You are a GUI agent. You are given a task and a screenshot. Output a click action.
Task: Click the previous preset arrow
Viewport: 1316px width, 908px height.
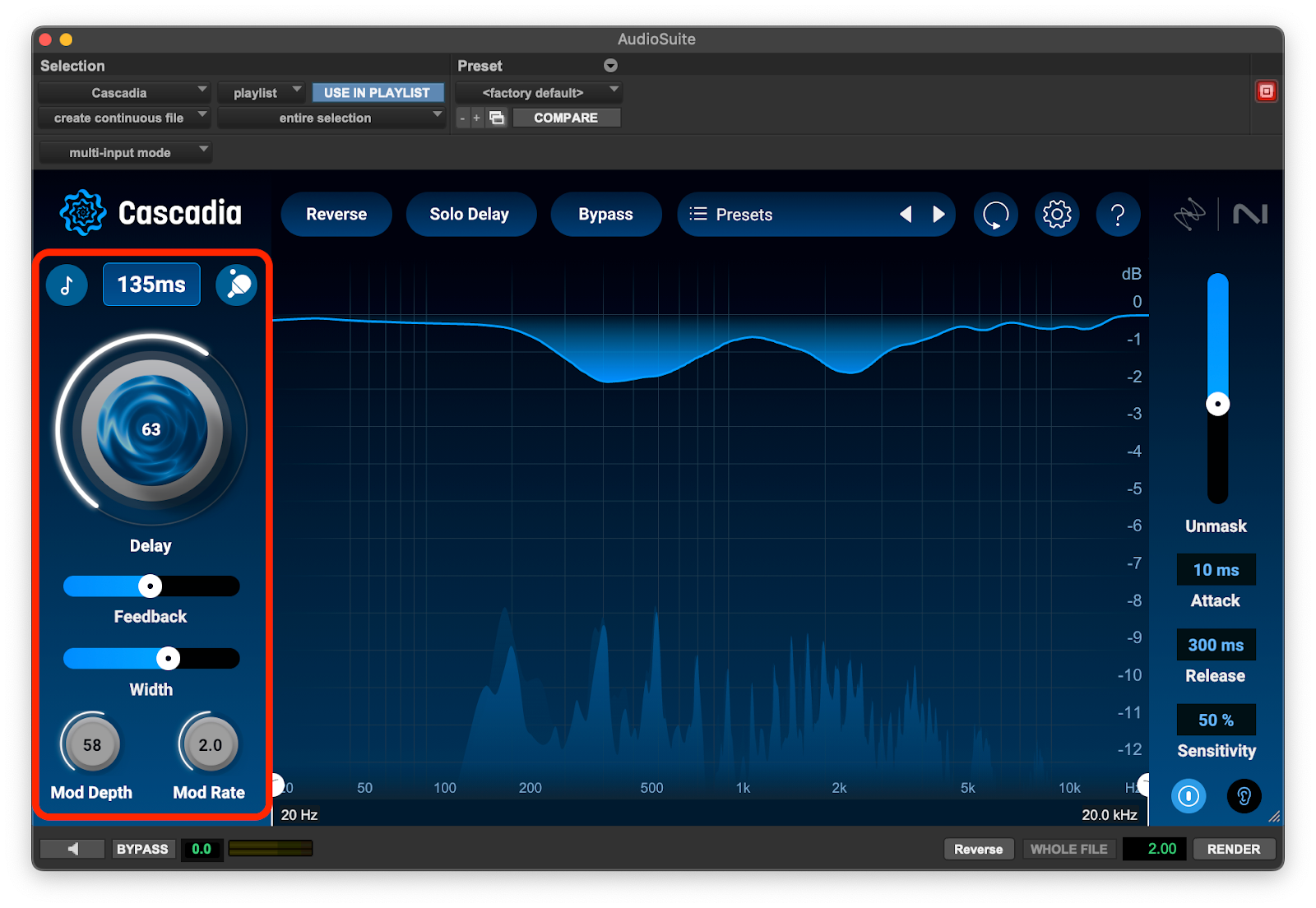906,215
